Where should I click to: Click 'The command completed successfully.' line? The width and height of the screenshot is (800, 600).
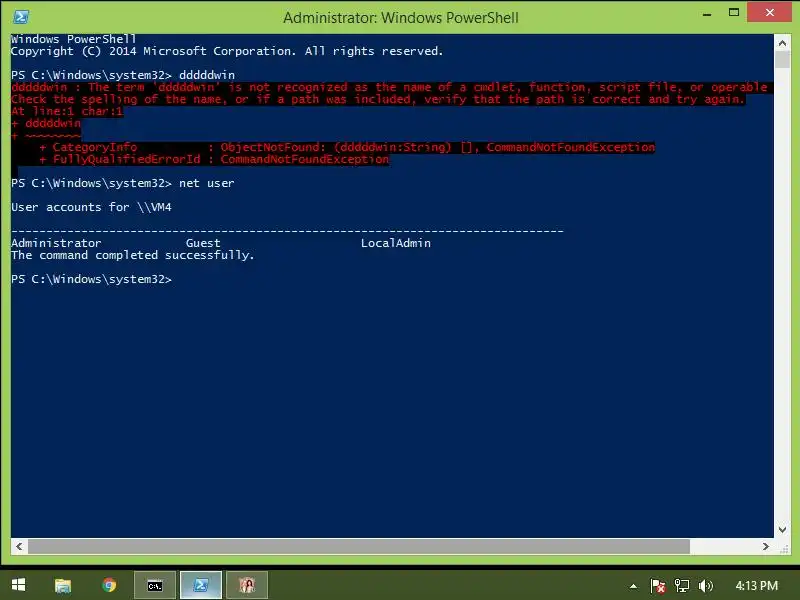133,255
